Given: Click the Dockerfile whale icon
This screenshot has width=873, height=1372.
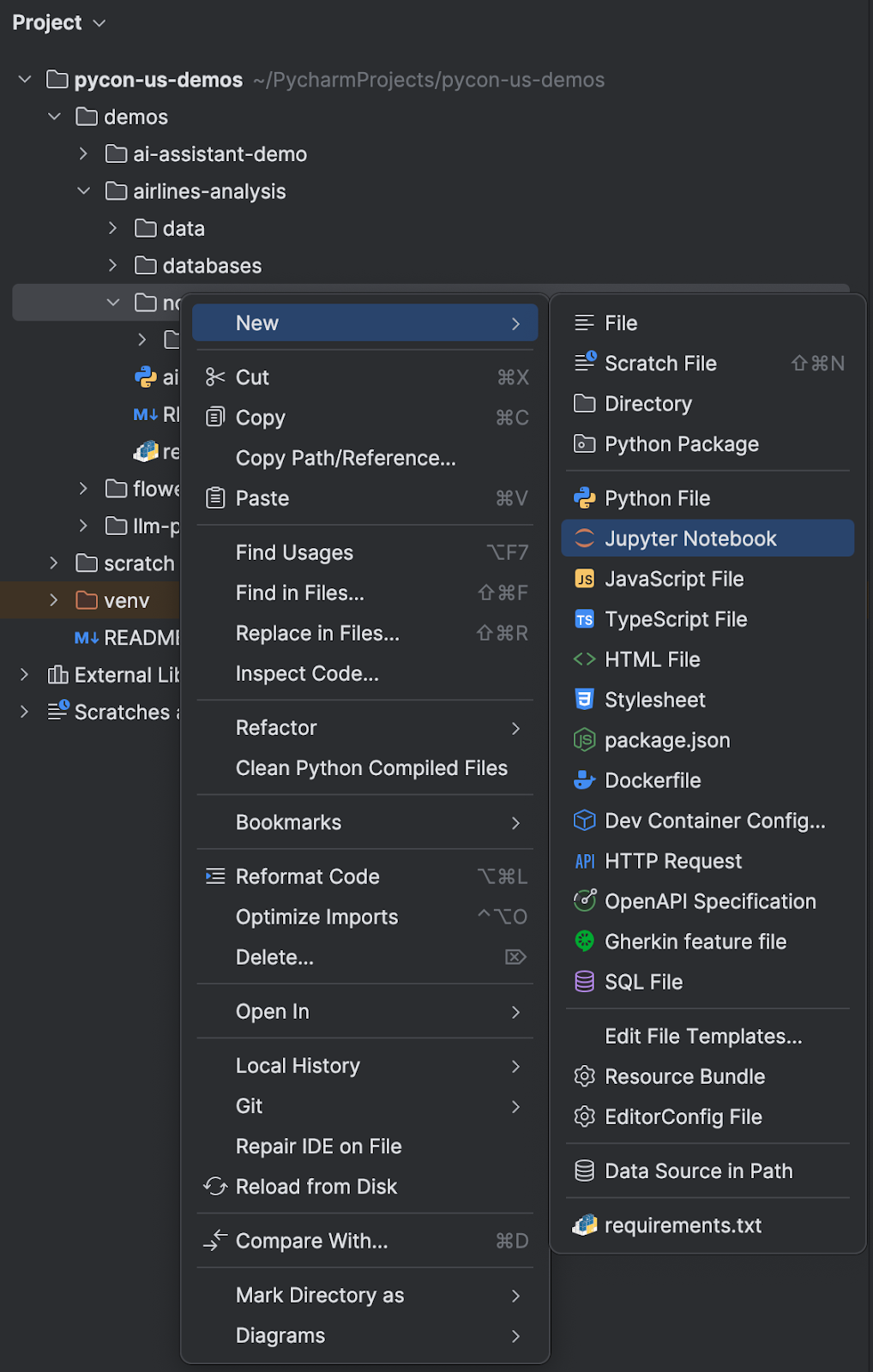Looking at the screenshot, I should (x=584, y=780).
